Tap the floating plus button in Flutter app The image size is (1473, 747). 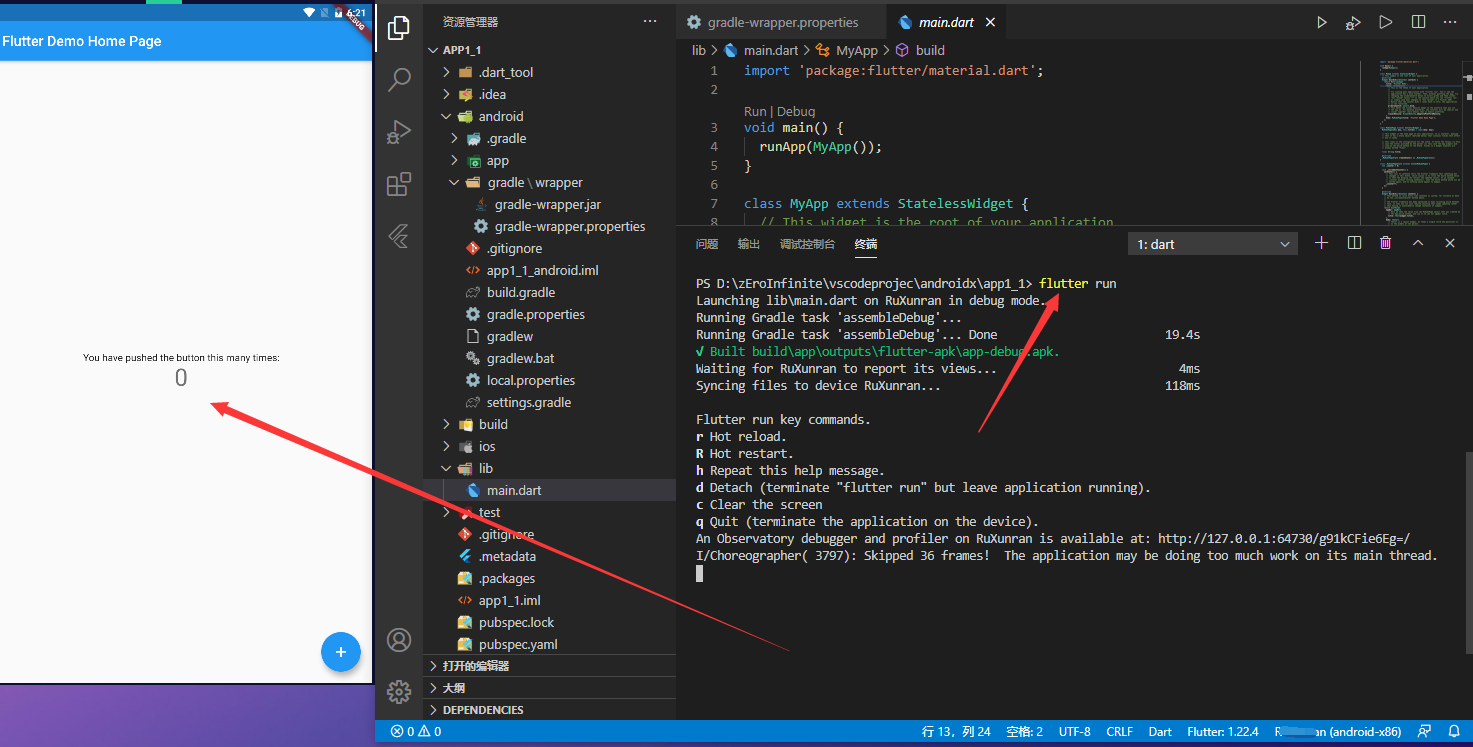coord(340,652)
